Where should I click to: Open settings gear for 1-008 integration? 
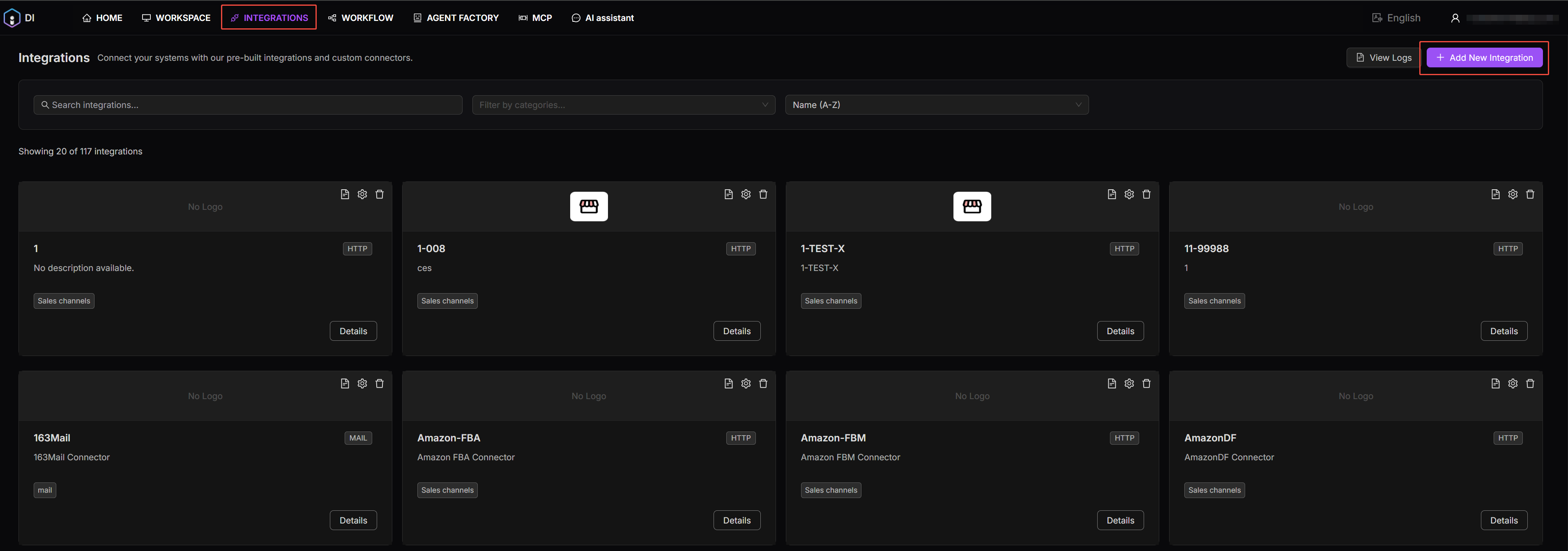[746, 194]
